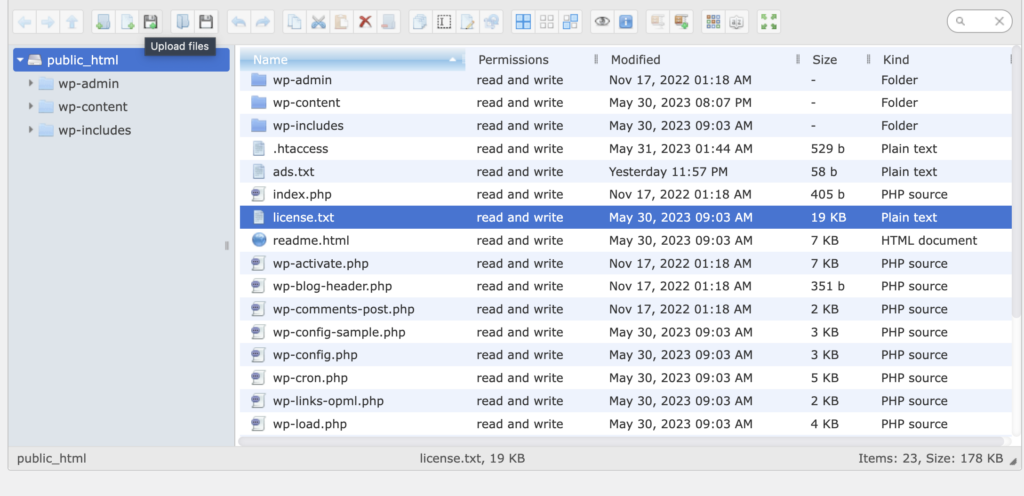Click the Rename text-cursor icon

444,22
